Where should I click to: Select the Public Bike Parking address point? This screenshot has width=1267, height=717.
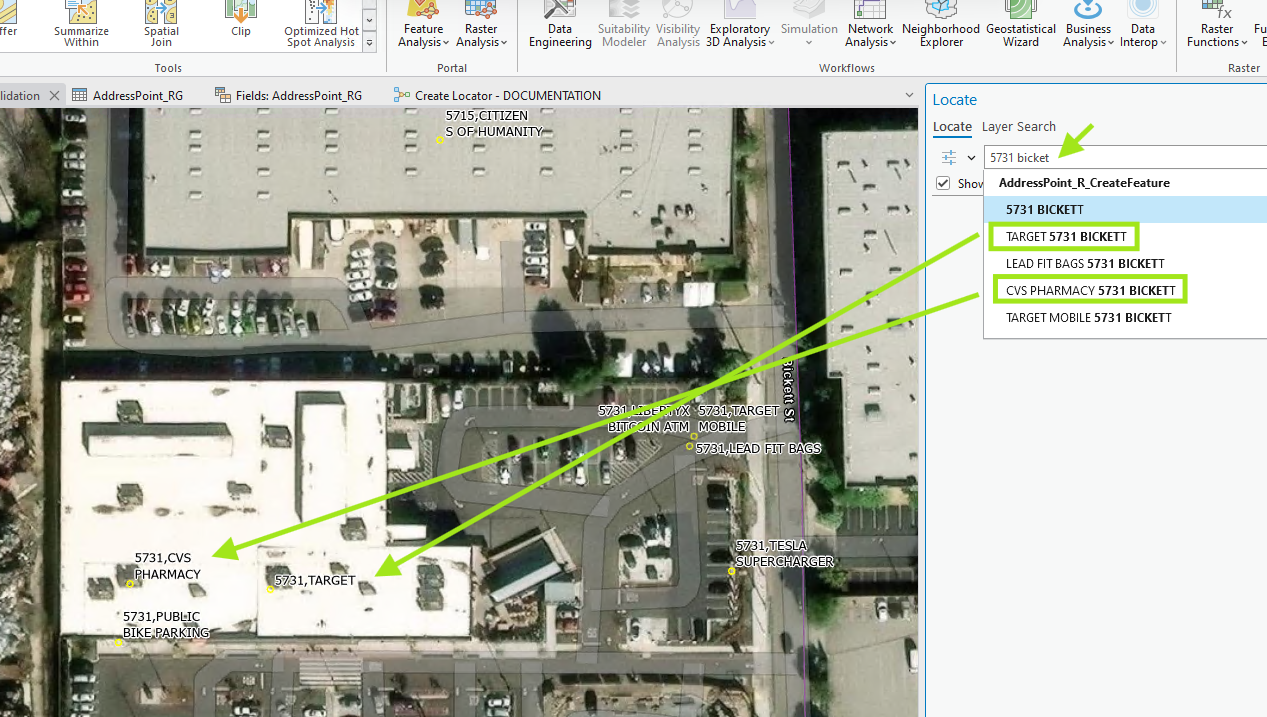pyautogui.click(x=118, y=642)
